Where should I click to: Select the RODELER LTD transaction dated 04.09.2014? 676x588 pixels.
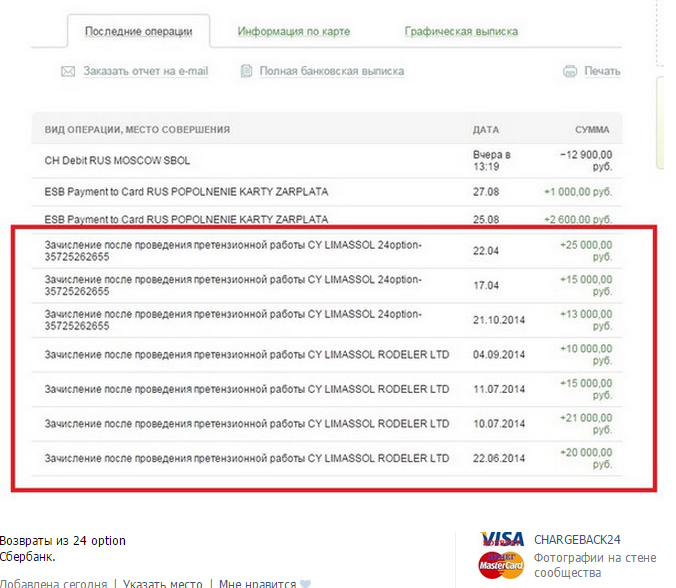click(247, 354)
